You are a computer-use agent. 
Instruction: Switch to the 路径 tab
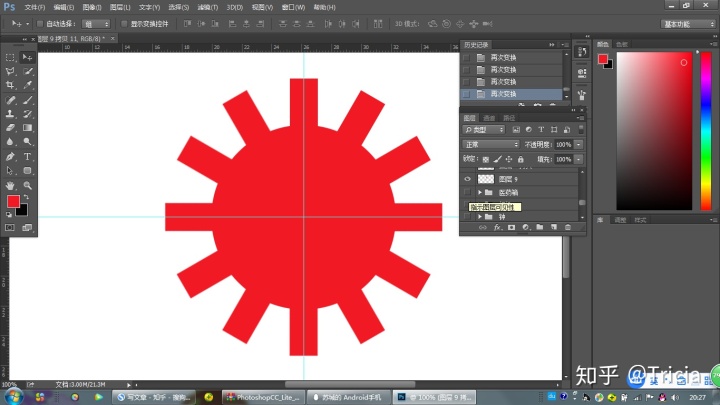tap(509, 118)
